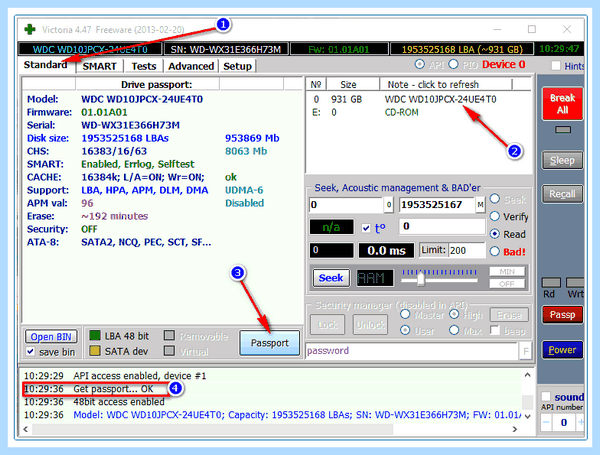Enable the Hints checkbox

coord(556,66)
